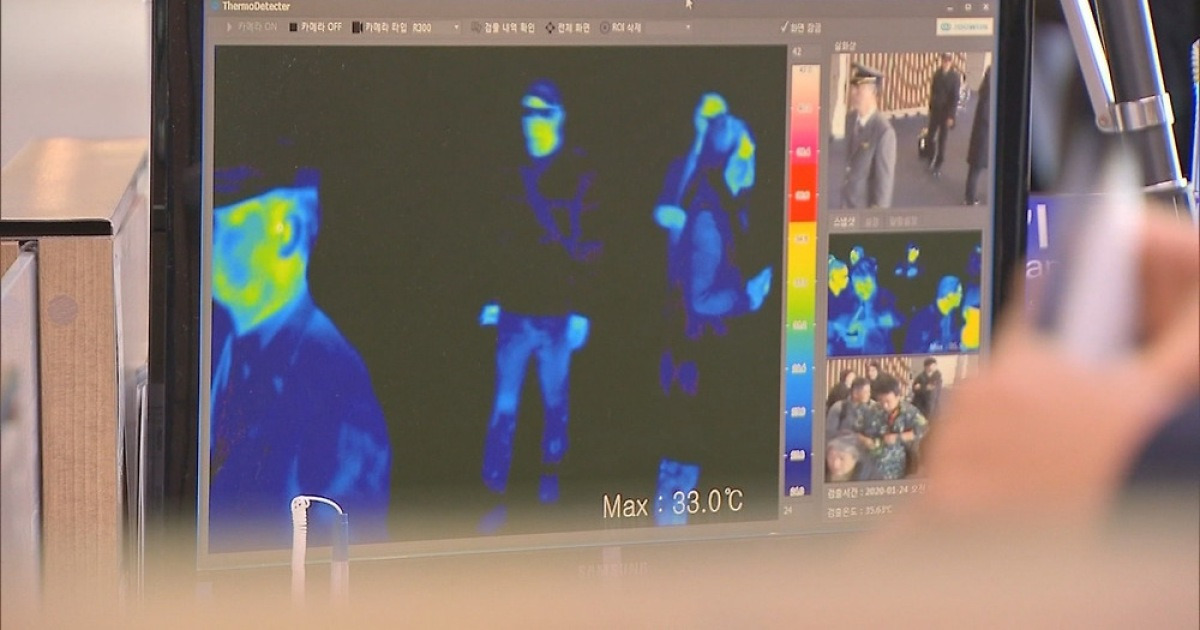Click the ThermoDetecter title bar icon
The width and height of the screenshot is (1200, 630).
tap(214, 6)
